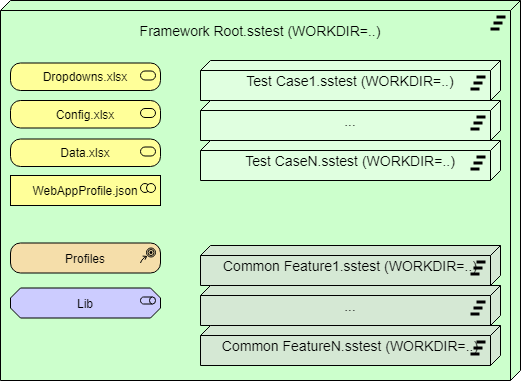The width and height of the screenshot is (521, 381).
Task: Select the orange Profiles box
Action: click(x=85, y=258)
